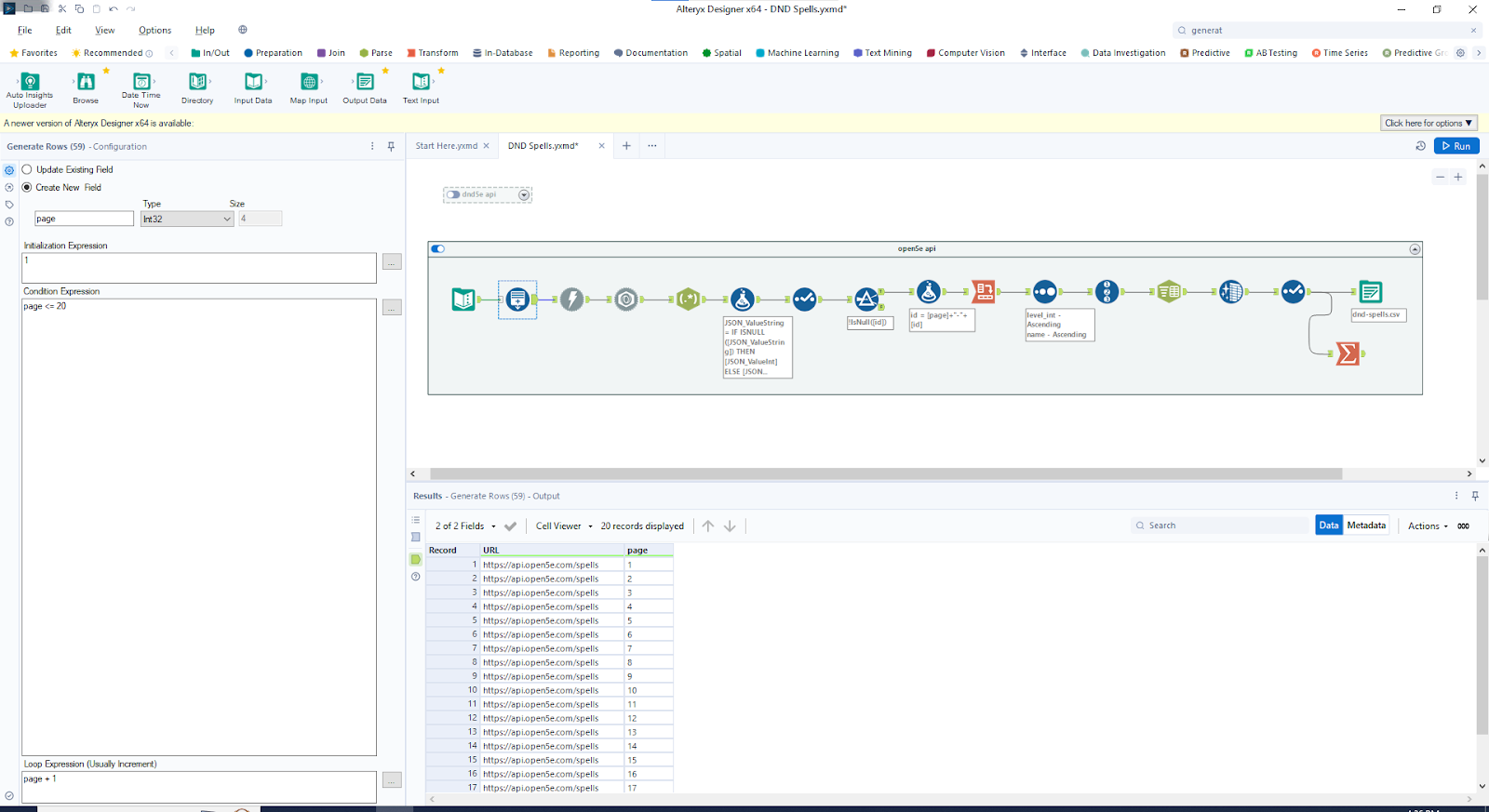Screen dimensions: 1489x812
Task: Open the workflow tabs overflow ellipsis
Action: 652,146
